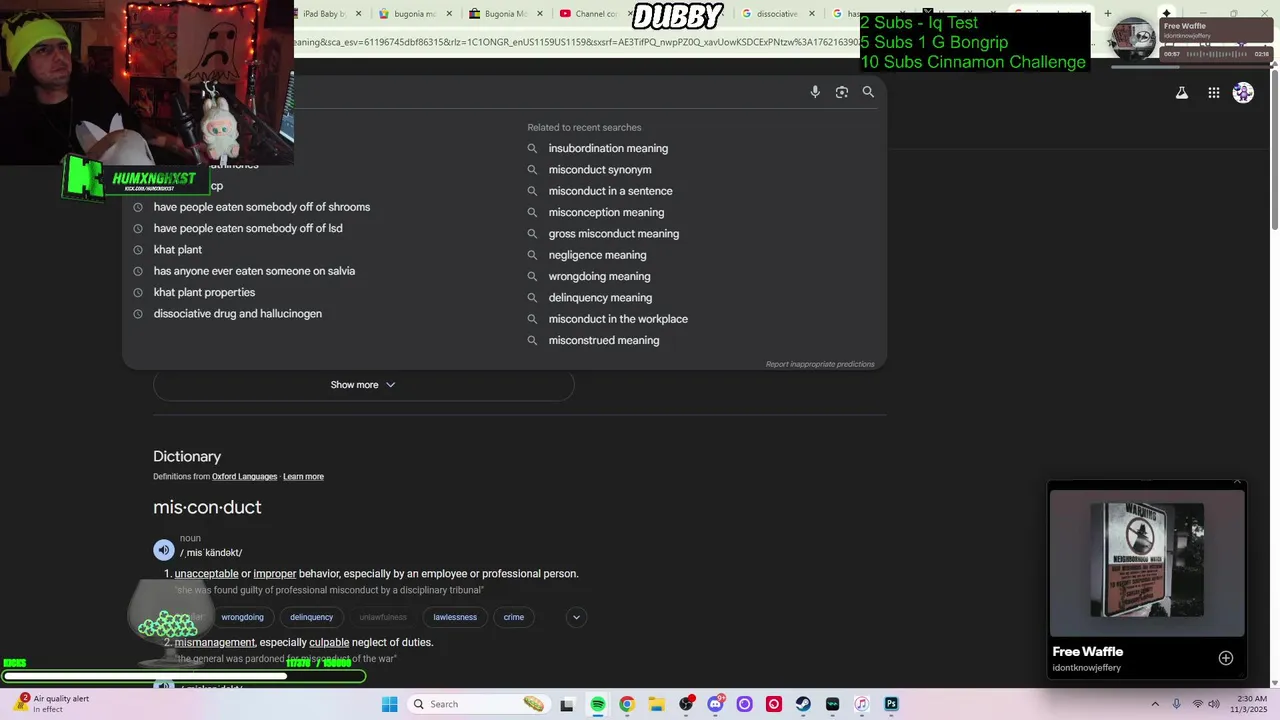Screen dimensions: 1280x720
Task: Click the mismanagement word link
Action: coord(215,642)
